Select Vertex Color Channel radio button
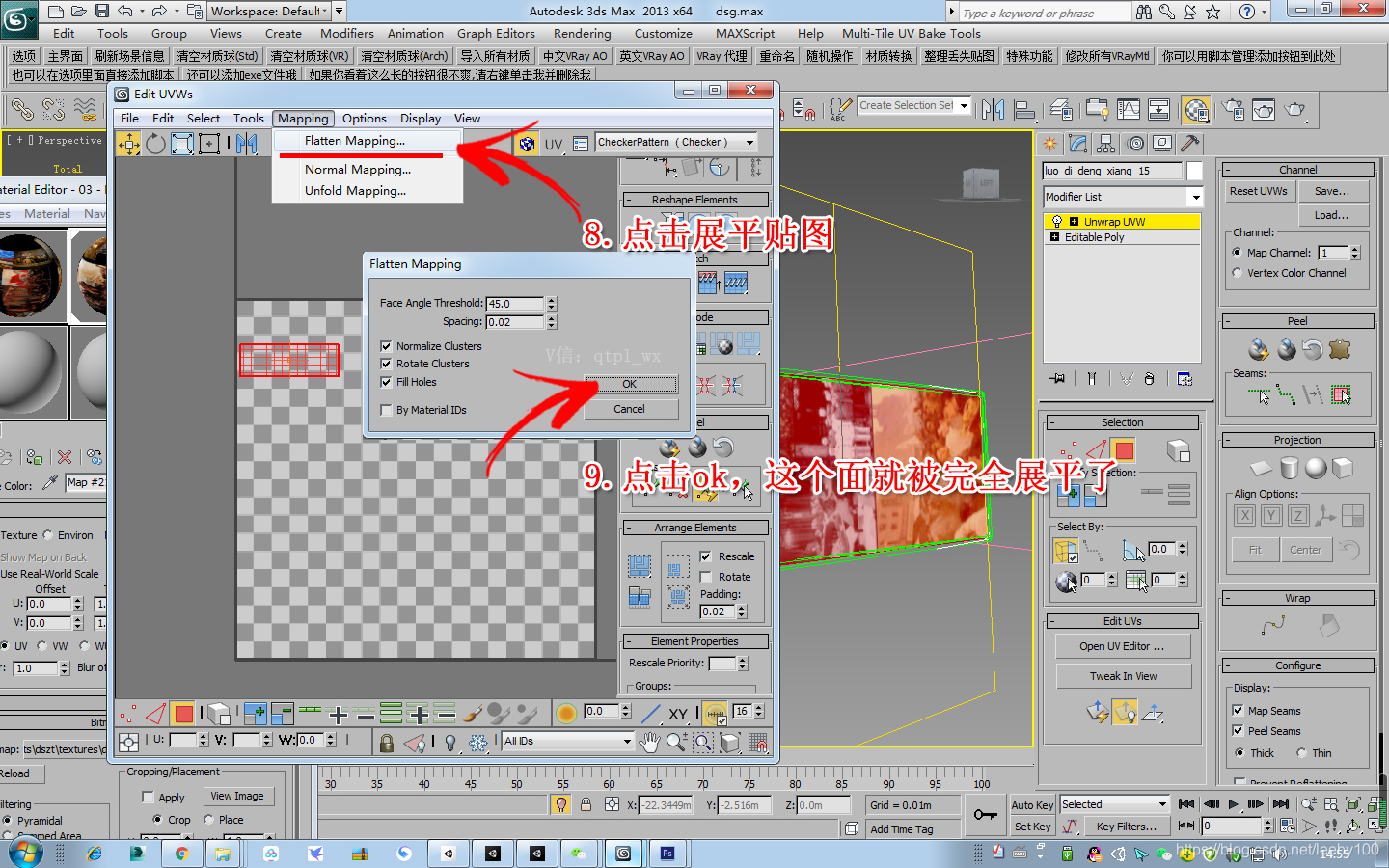Screen dimensions: 1389x868 click(x=1238, y=273)
